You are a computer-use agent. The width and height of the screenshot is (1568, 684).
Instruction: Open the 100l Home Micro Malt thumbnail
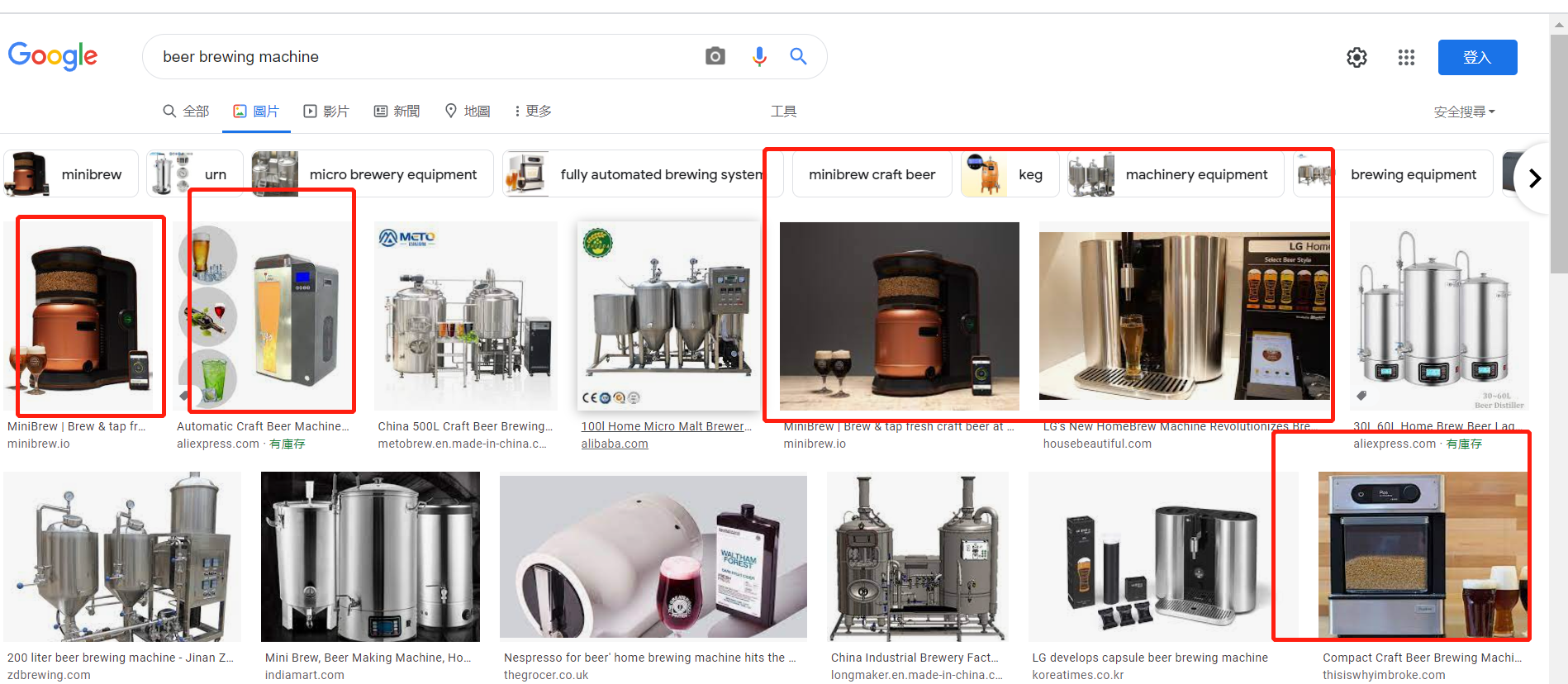(668, 316)
